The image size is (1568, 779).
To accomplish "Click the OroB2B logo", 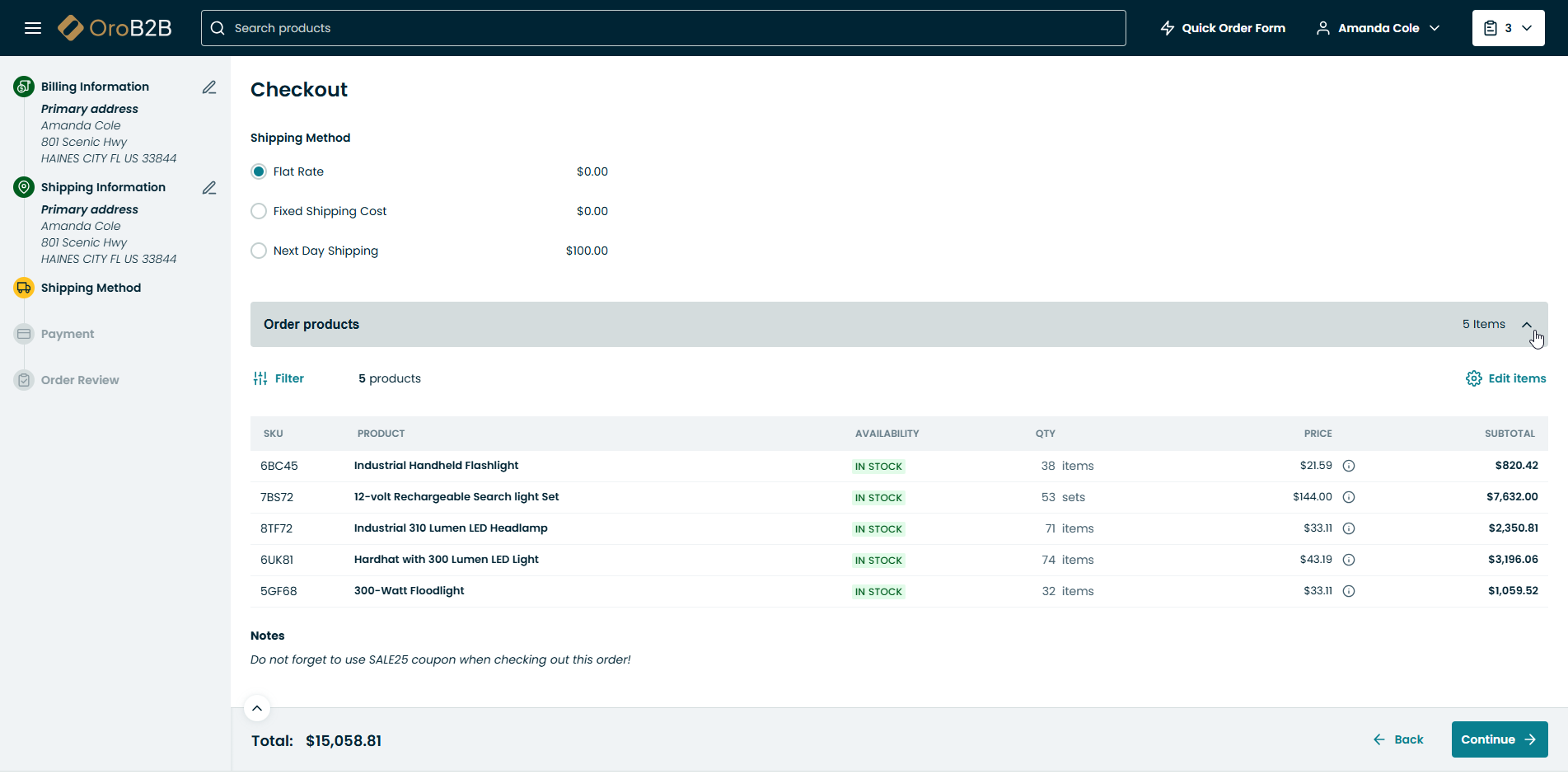I will [115, 28].
